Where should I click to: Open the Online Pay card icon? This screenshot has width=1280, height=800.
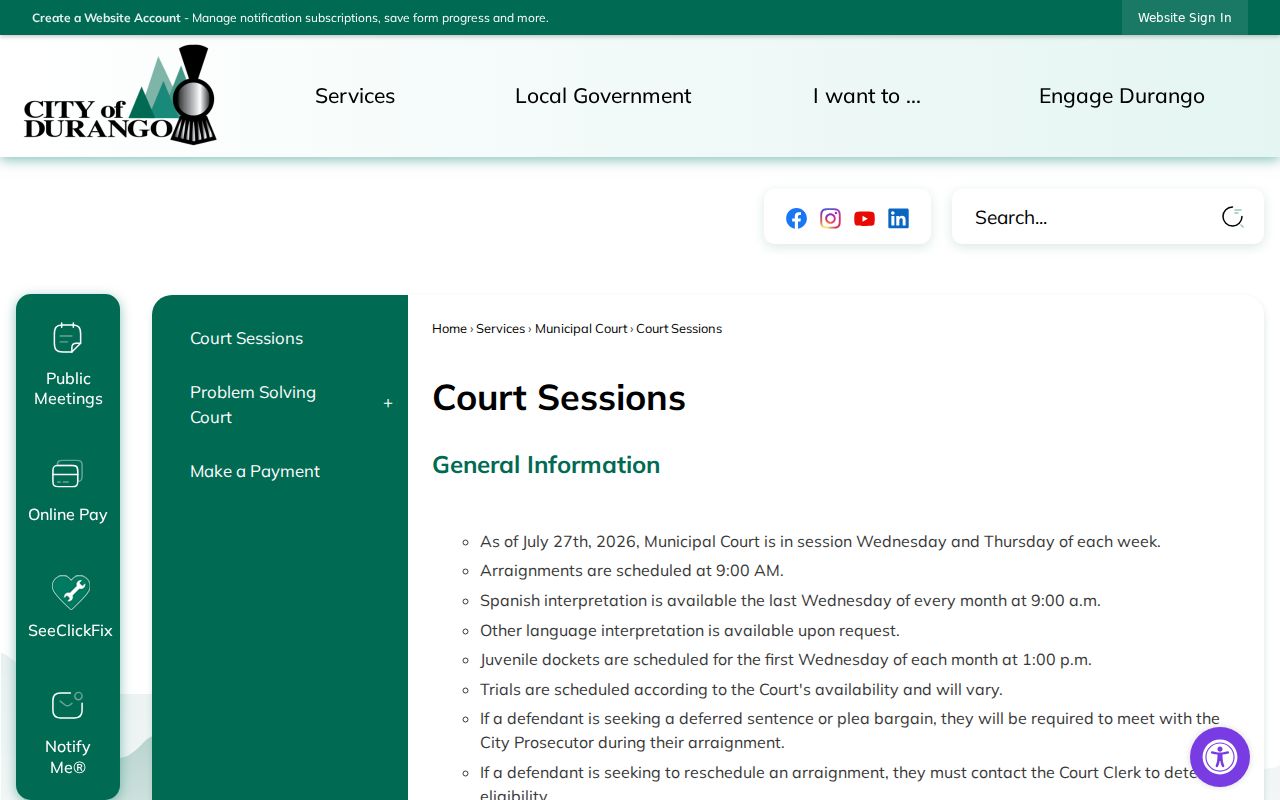pyautogui.click(x=68, y=474)
